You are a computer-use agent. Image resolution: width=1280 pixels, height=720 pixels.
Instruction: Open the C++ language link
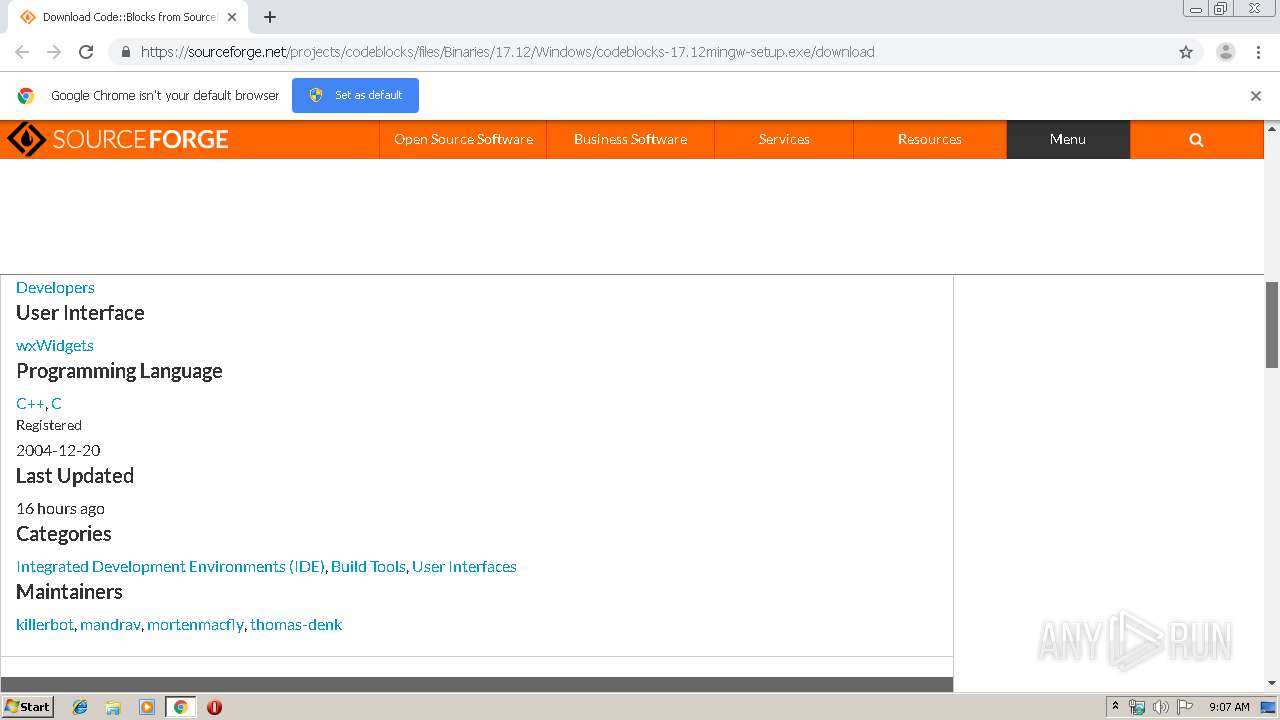click(x=30, y=403)
